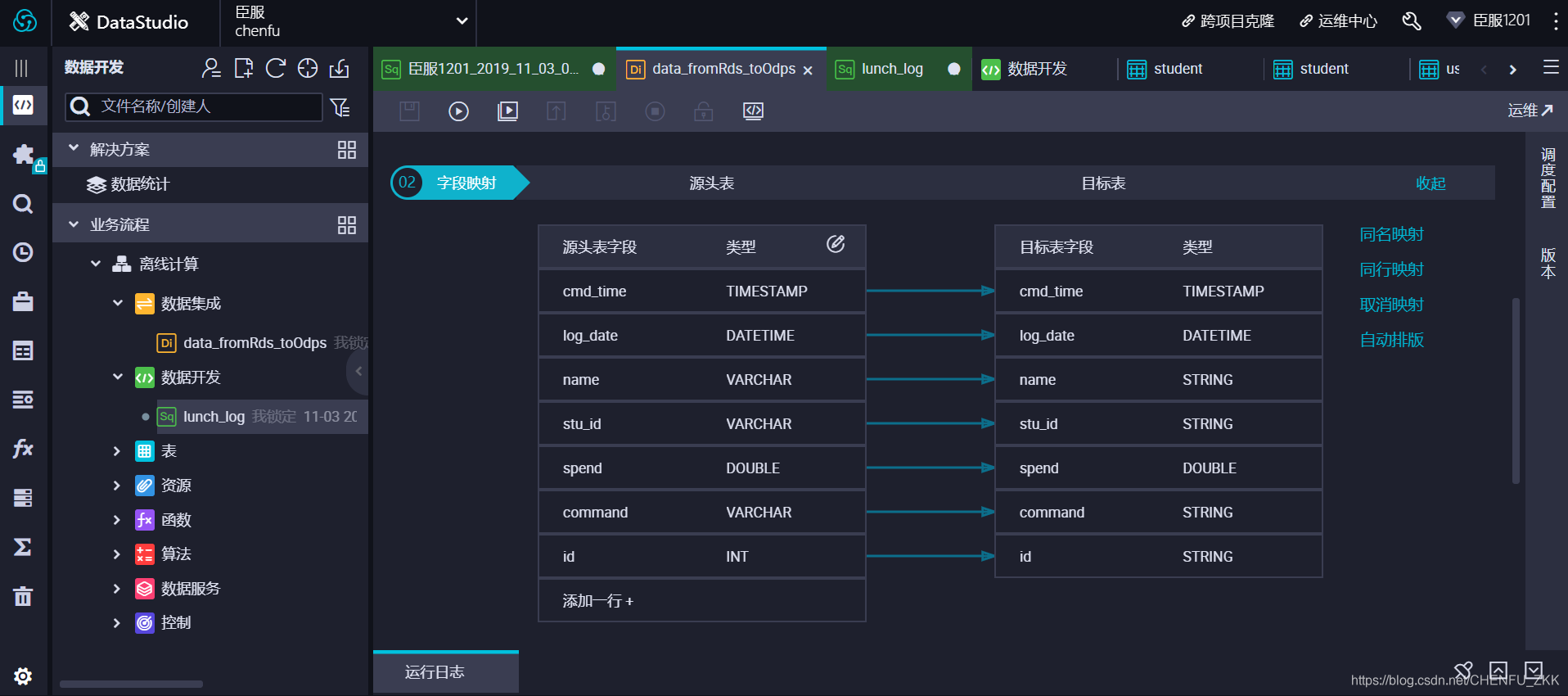Open the function fx sidebar icon
Viewport: 1568px width, 696px height.
coord(23,448)
